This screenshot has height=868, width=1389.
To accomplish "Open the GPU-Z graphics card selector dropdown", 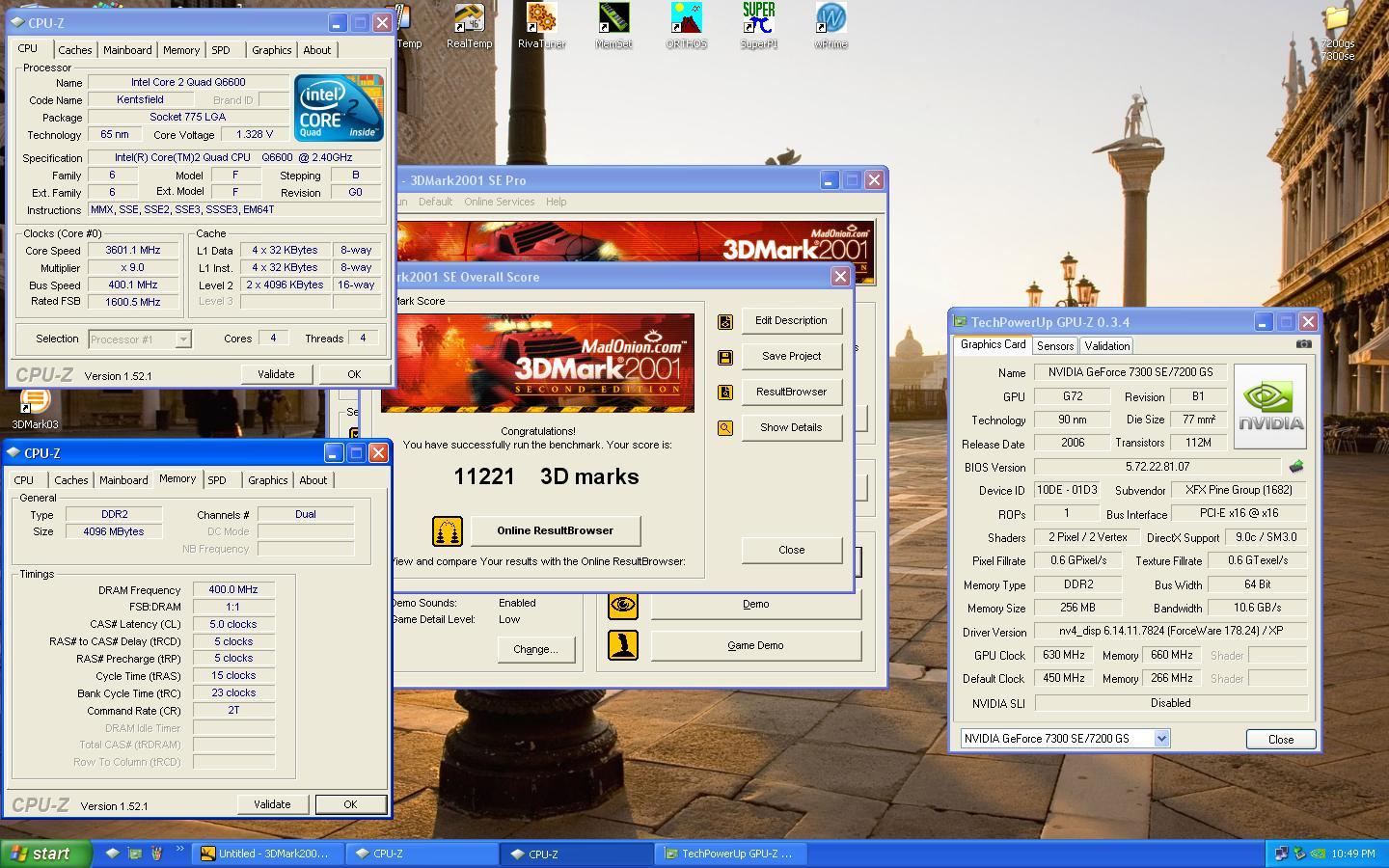I will [1161, 739].
